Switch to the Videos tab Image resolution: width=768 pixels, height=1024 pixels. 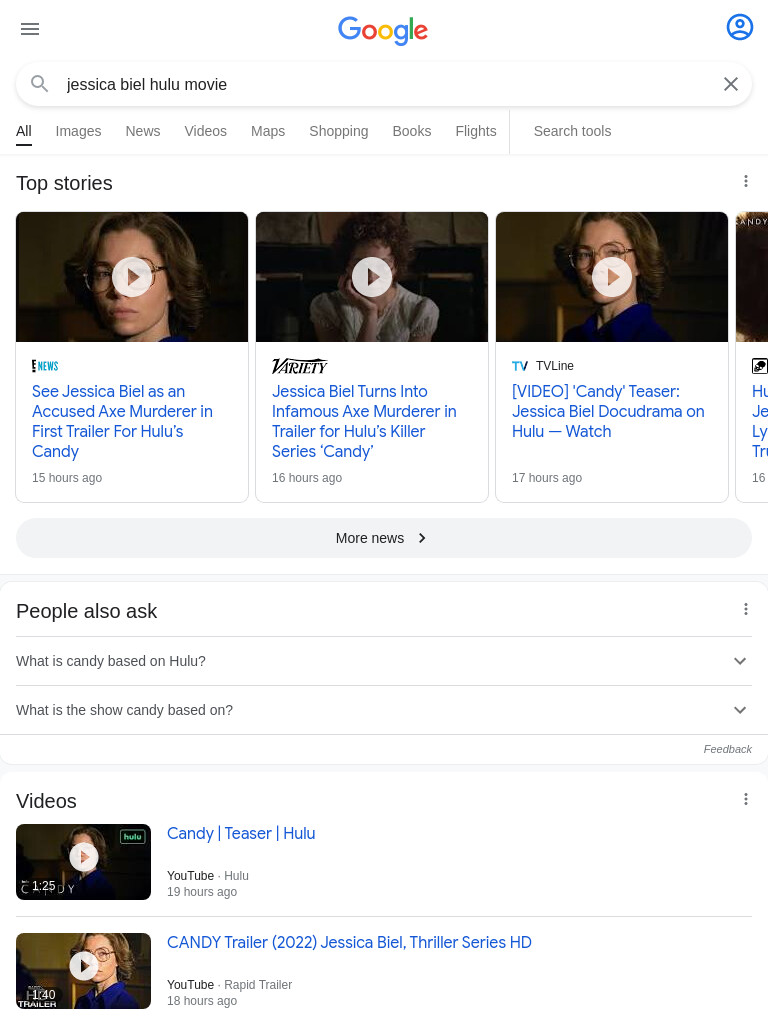(x=205, y=131)
